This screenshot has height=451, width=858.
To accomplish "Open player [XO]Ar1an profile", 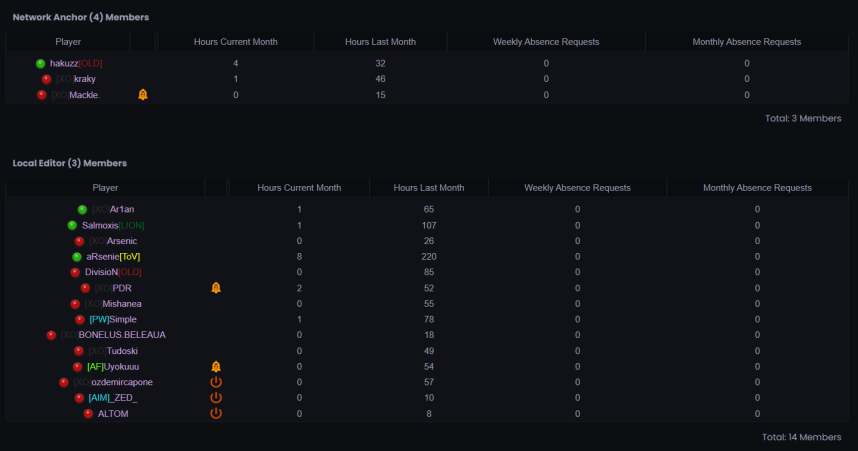I will coord(113,209).
